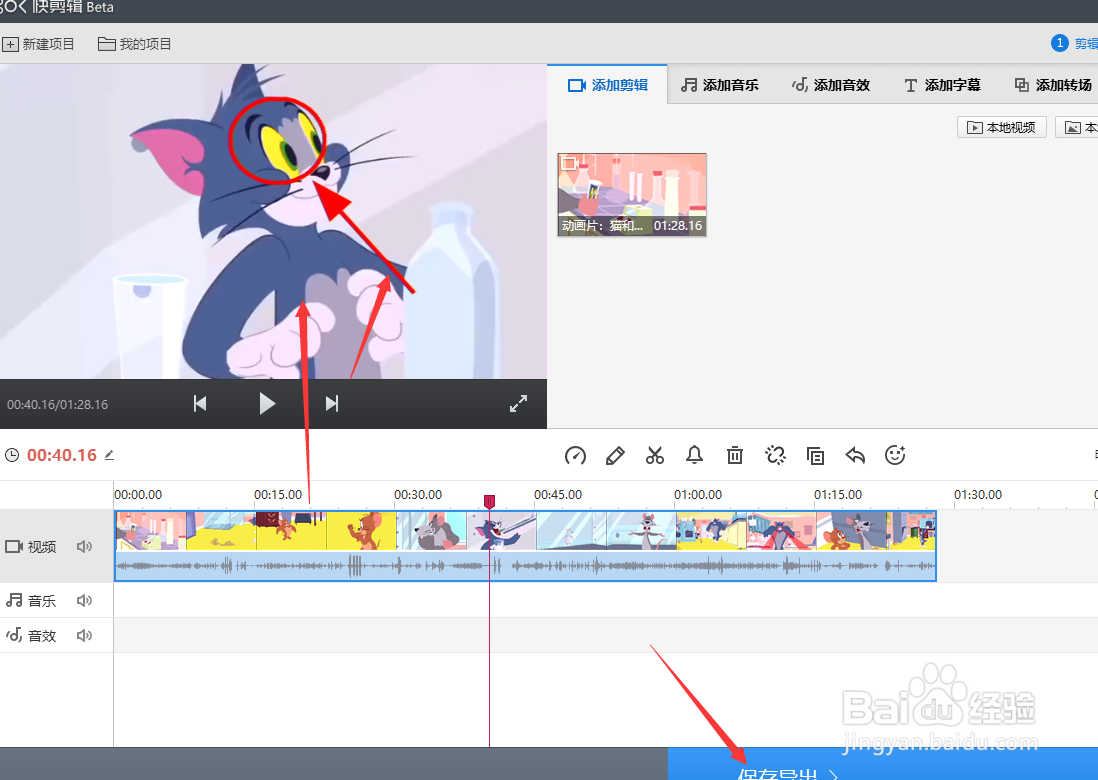Click the 音乐 track label
This screenshot has height=780, width=1098.
tap(41, 601)
